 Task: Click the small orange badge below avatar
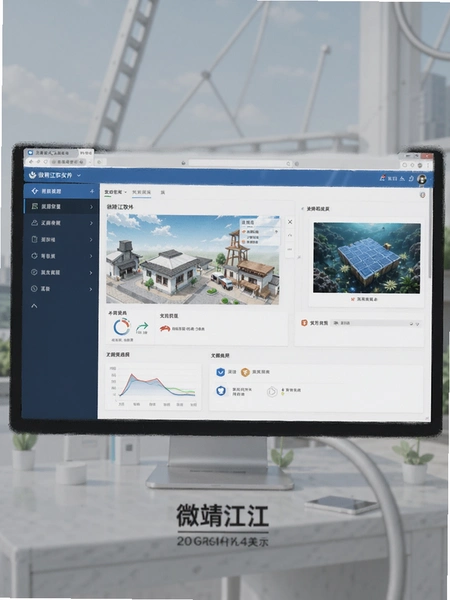click(423, 195)
